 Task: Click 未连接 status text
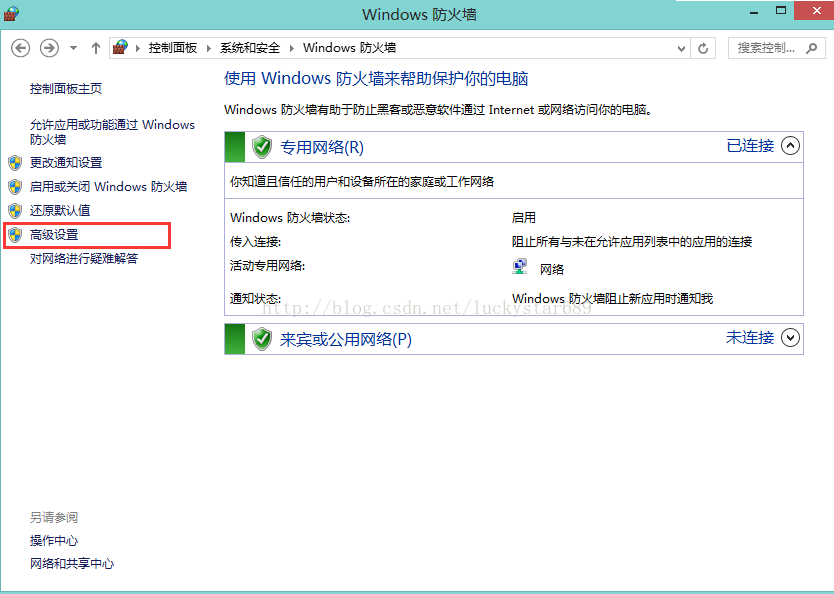pyautogui.click(x=750, y=338)
